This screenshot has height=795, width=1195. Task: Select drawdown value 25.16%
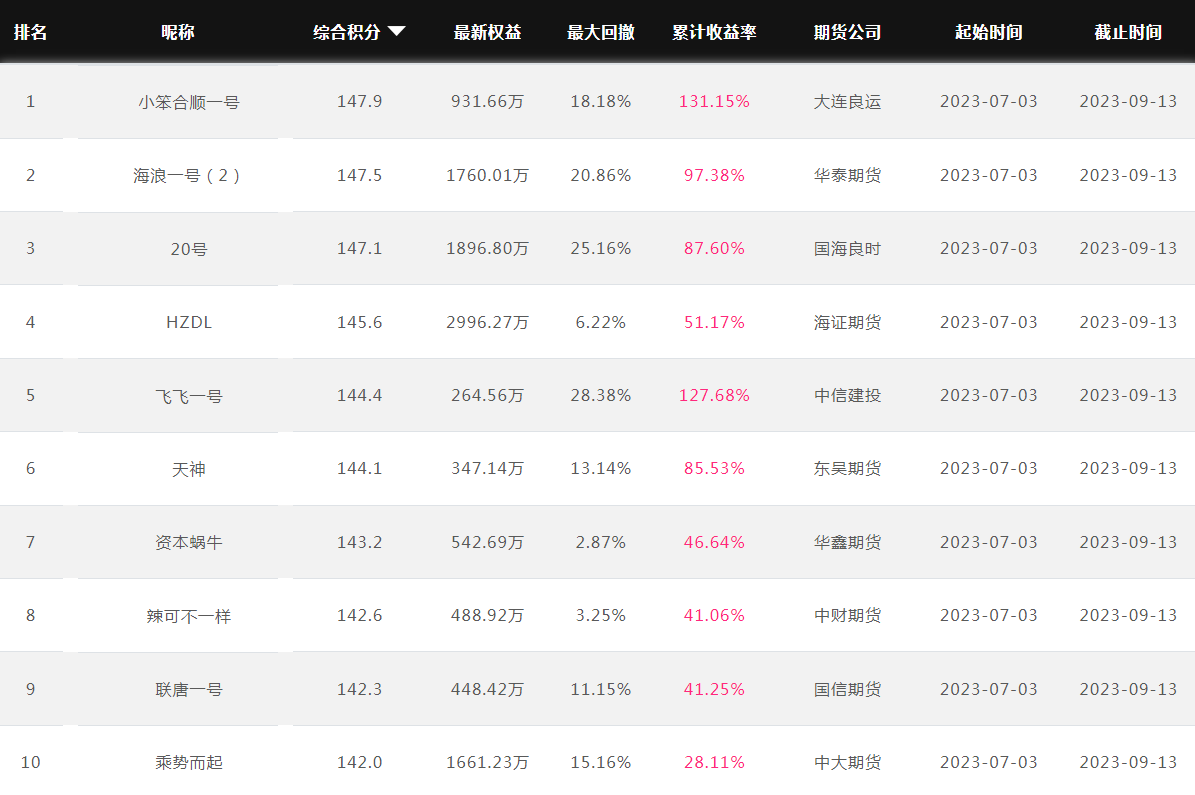601,248
